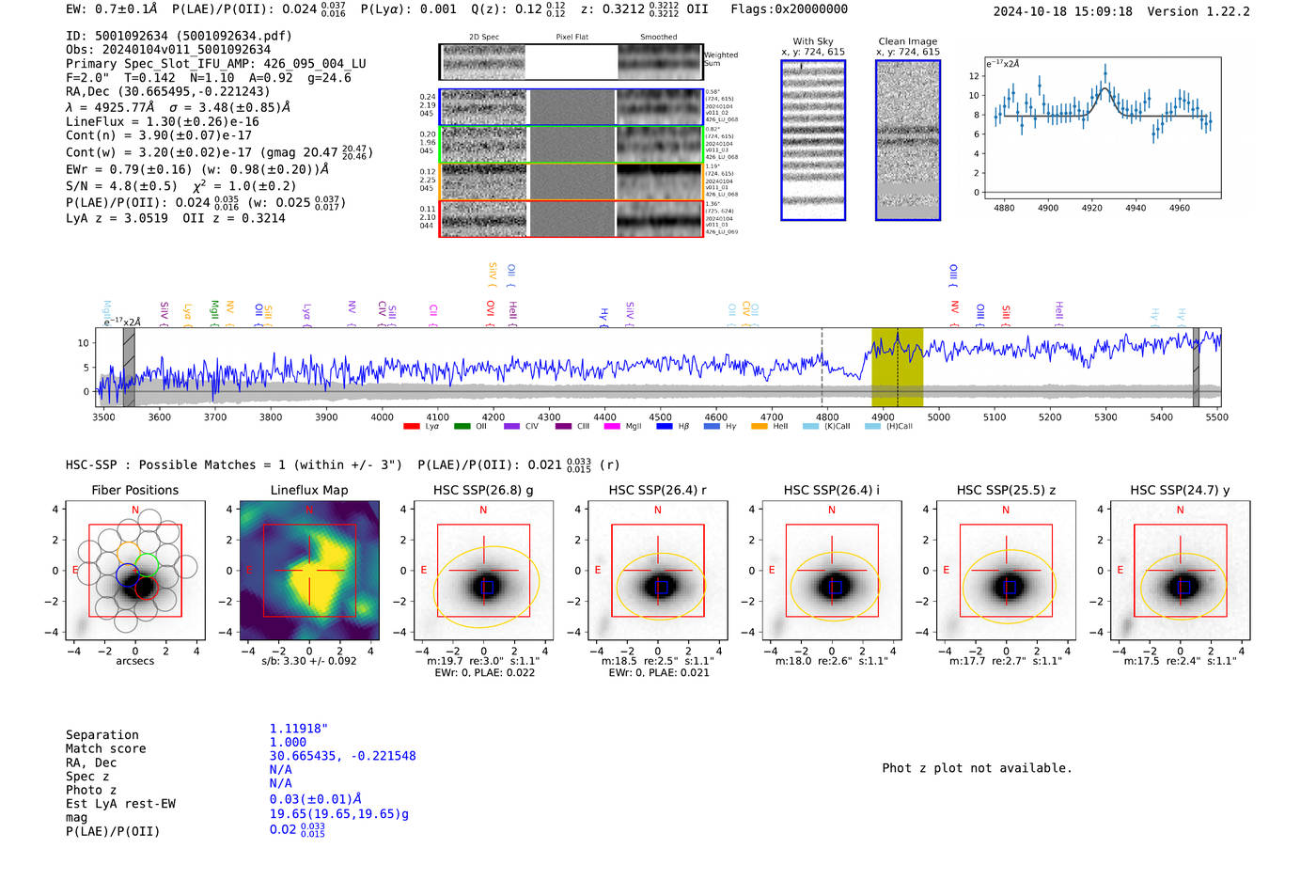Viewport: 1316px width, 896px height.
Task: Open the HSC SSP(26.4) i image
Action: click(x=832, y=571)
